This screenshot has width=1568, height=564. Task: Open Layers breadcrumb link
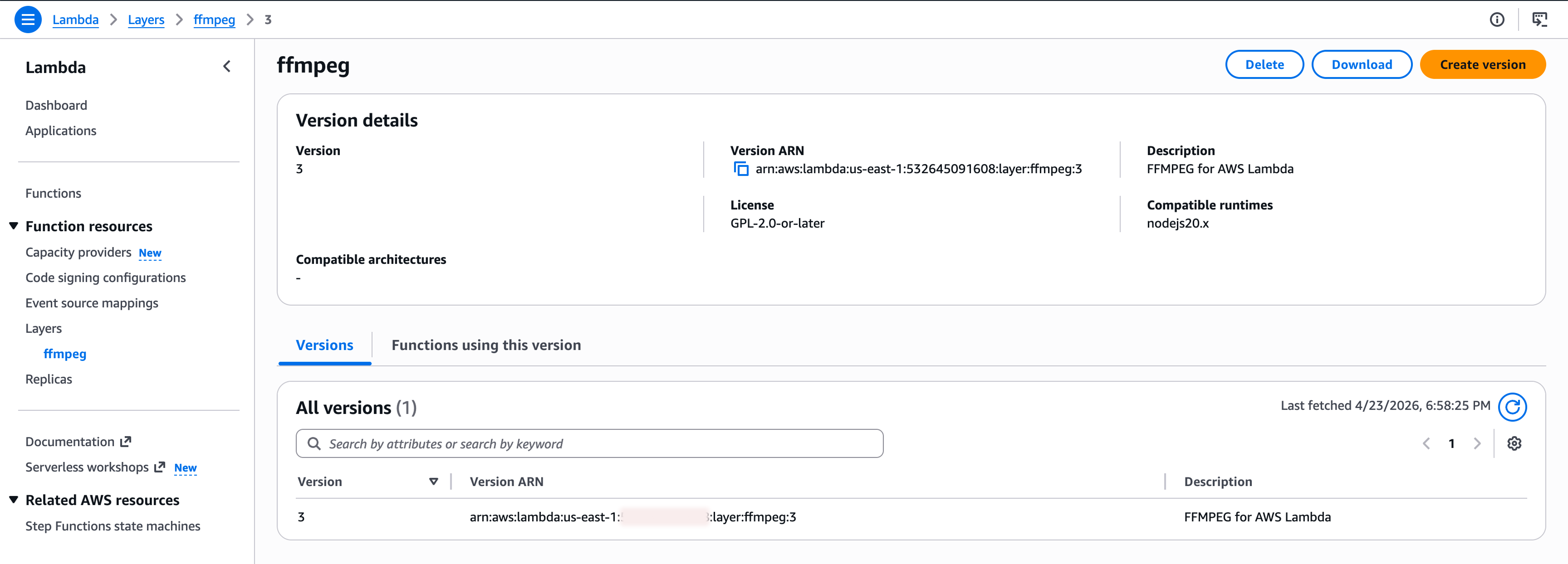(x=146, y=19)
